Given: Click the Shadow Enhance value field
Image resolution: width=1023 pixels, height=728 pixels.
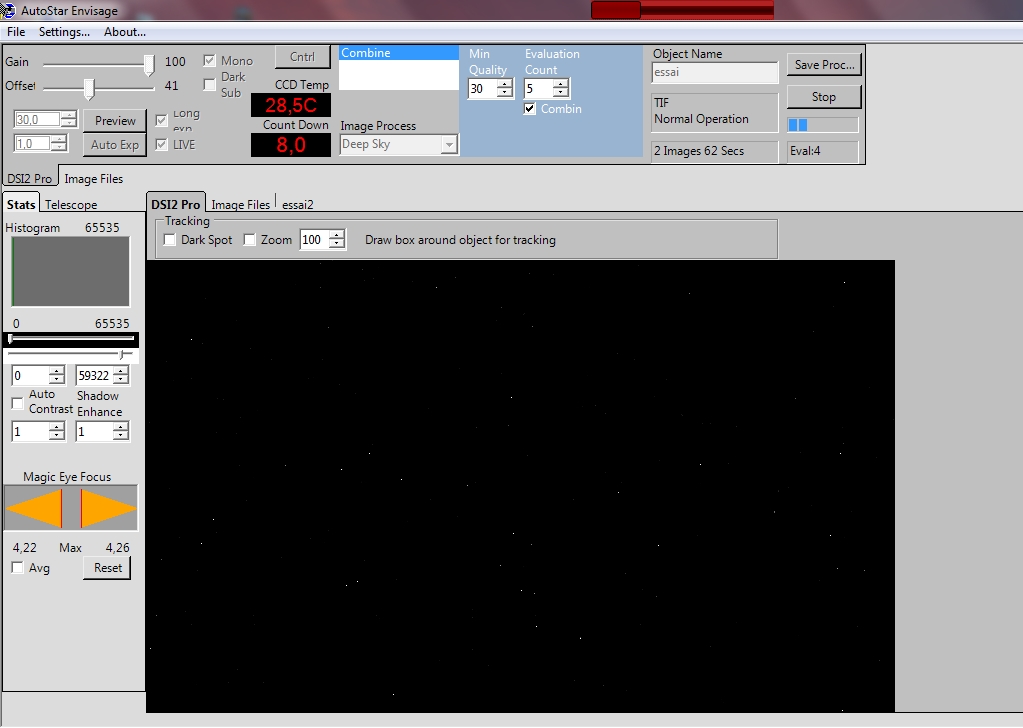Looking at the screenshot, I should (95, 432).
